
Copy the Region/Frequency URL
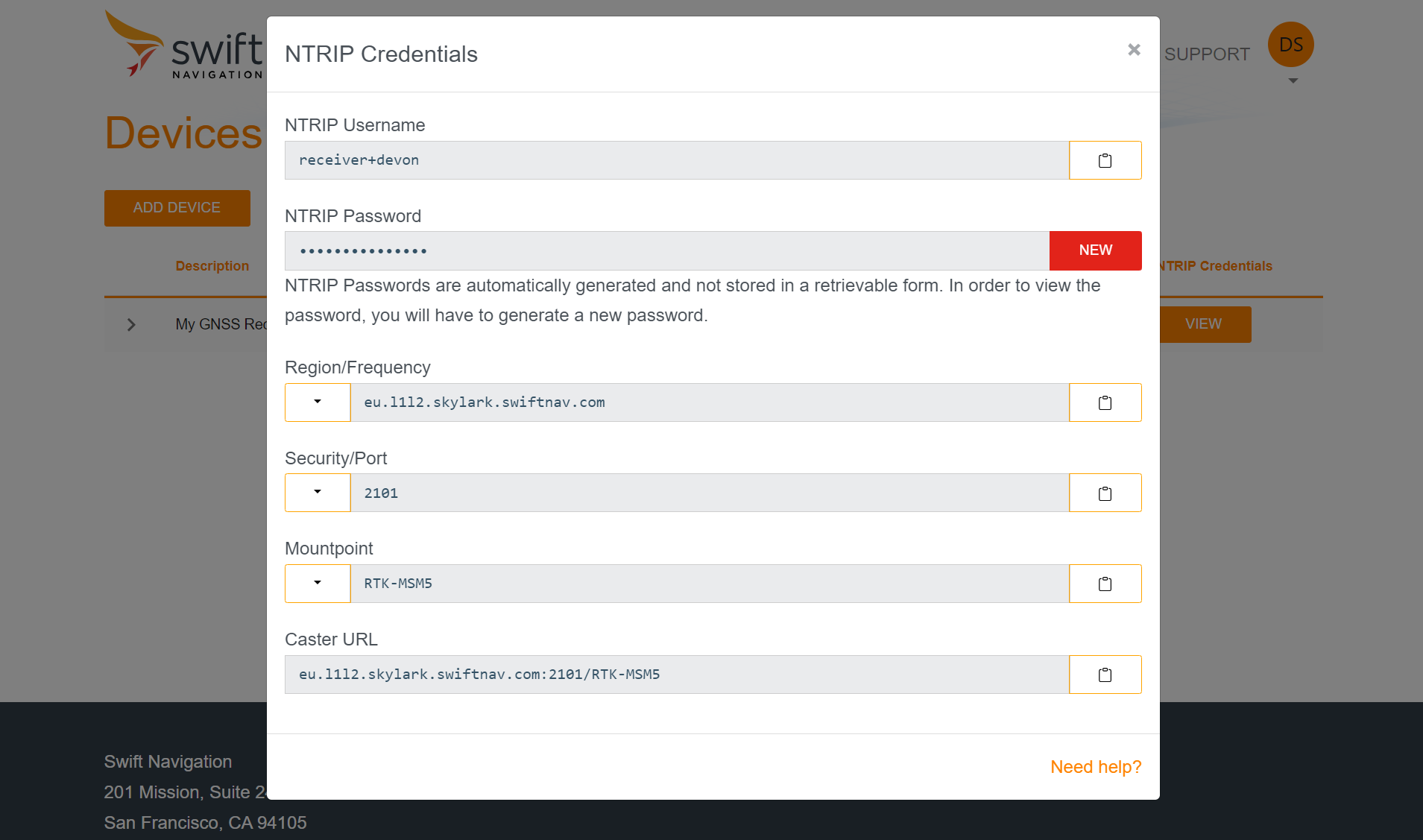click(x=1105, y=402)
